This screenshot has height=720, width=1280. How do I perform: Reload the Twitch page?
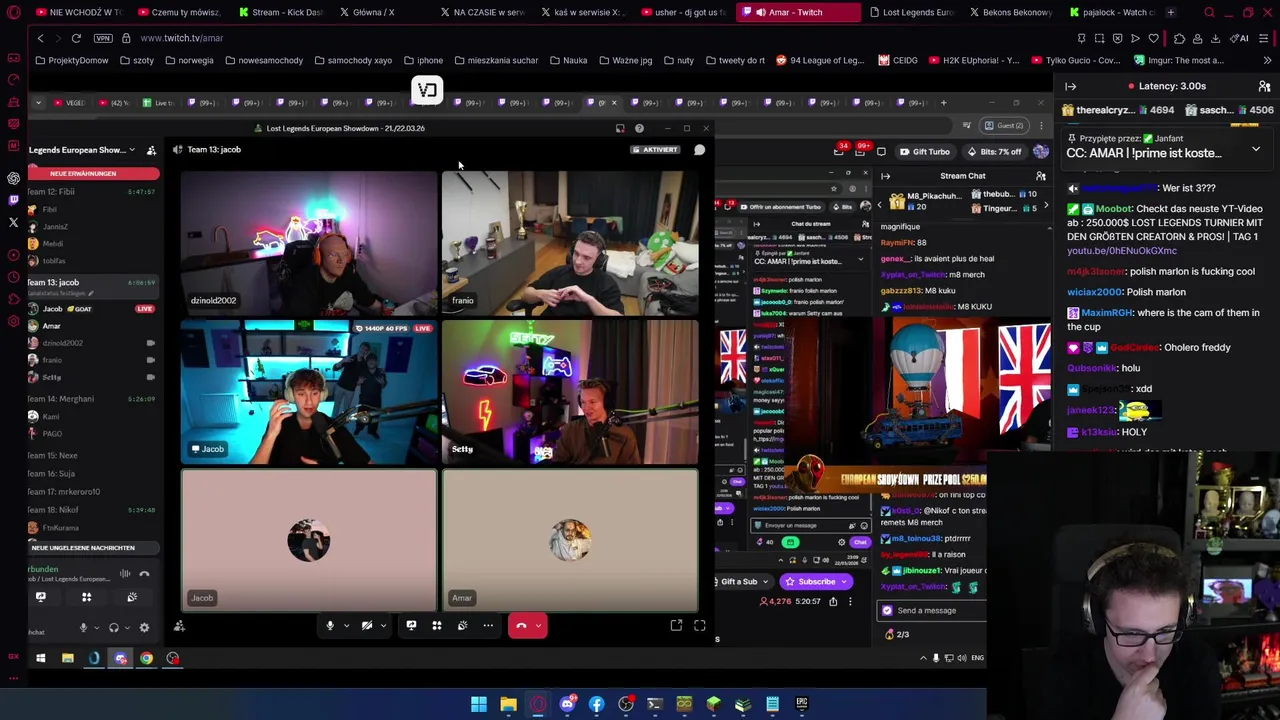(x=76, y=38)
